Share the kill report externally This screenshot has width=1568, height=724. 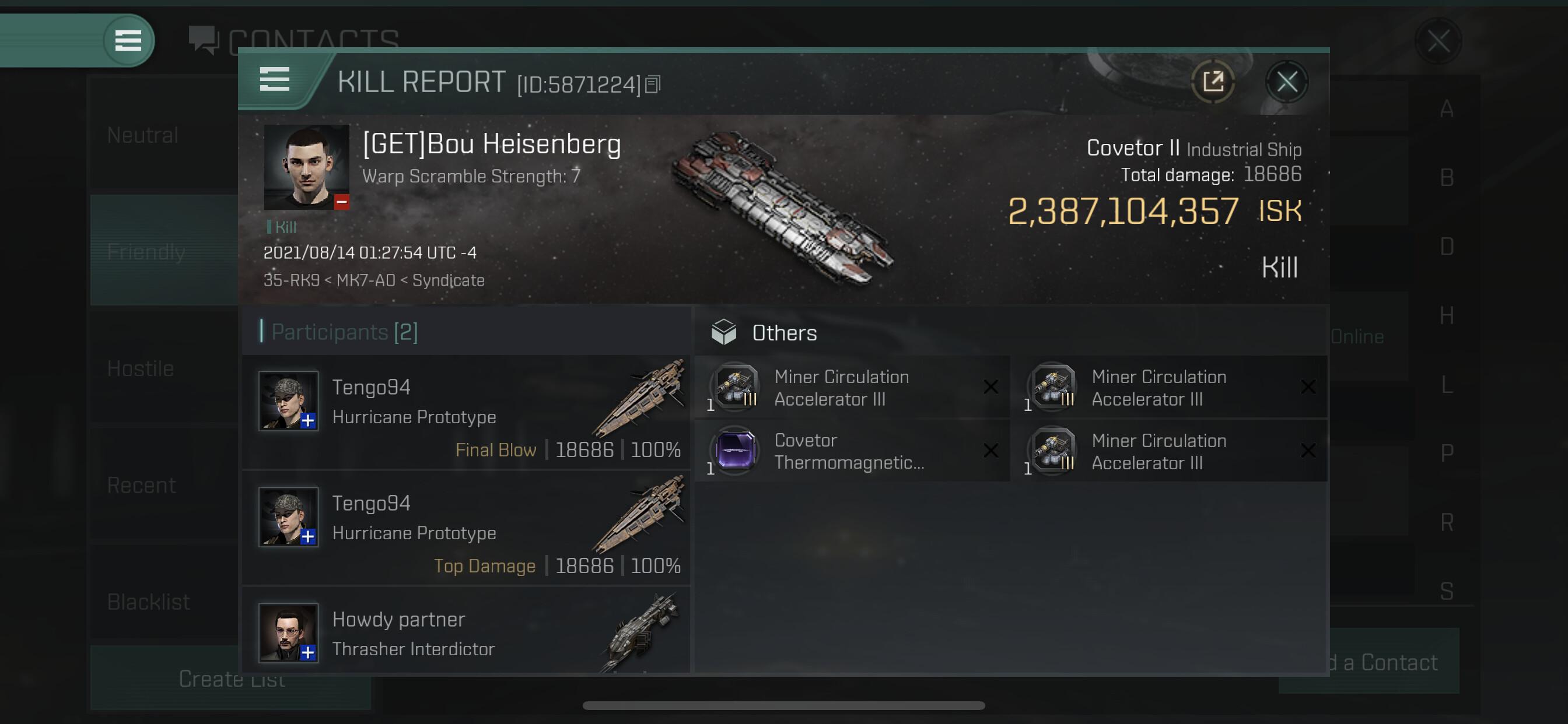[1213, 82]
